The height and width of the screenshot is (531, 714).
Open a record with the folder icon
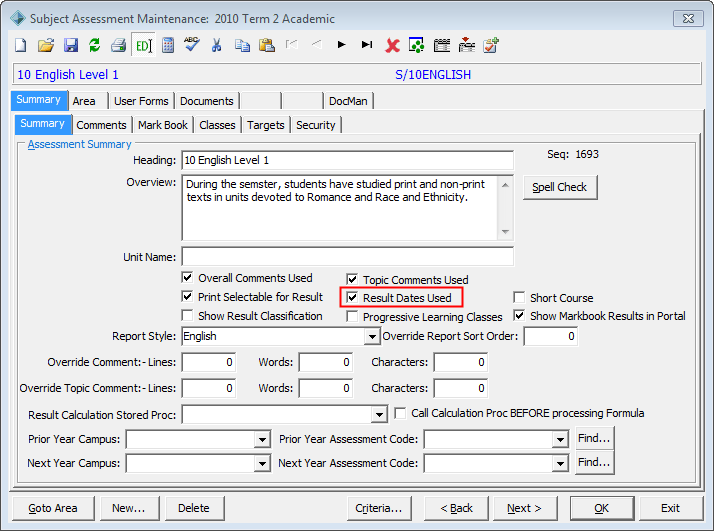coord(46,45)
